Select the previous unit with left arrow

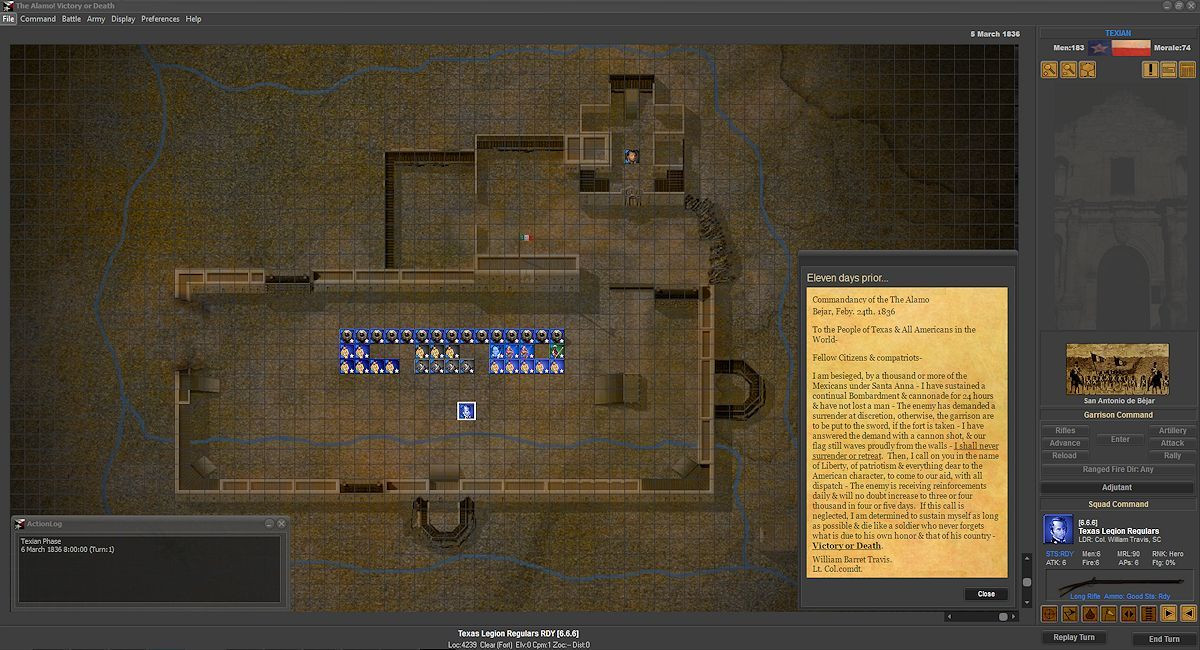click(x=1188, y=613)
